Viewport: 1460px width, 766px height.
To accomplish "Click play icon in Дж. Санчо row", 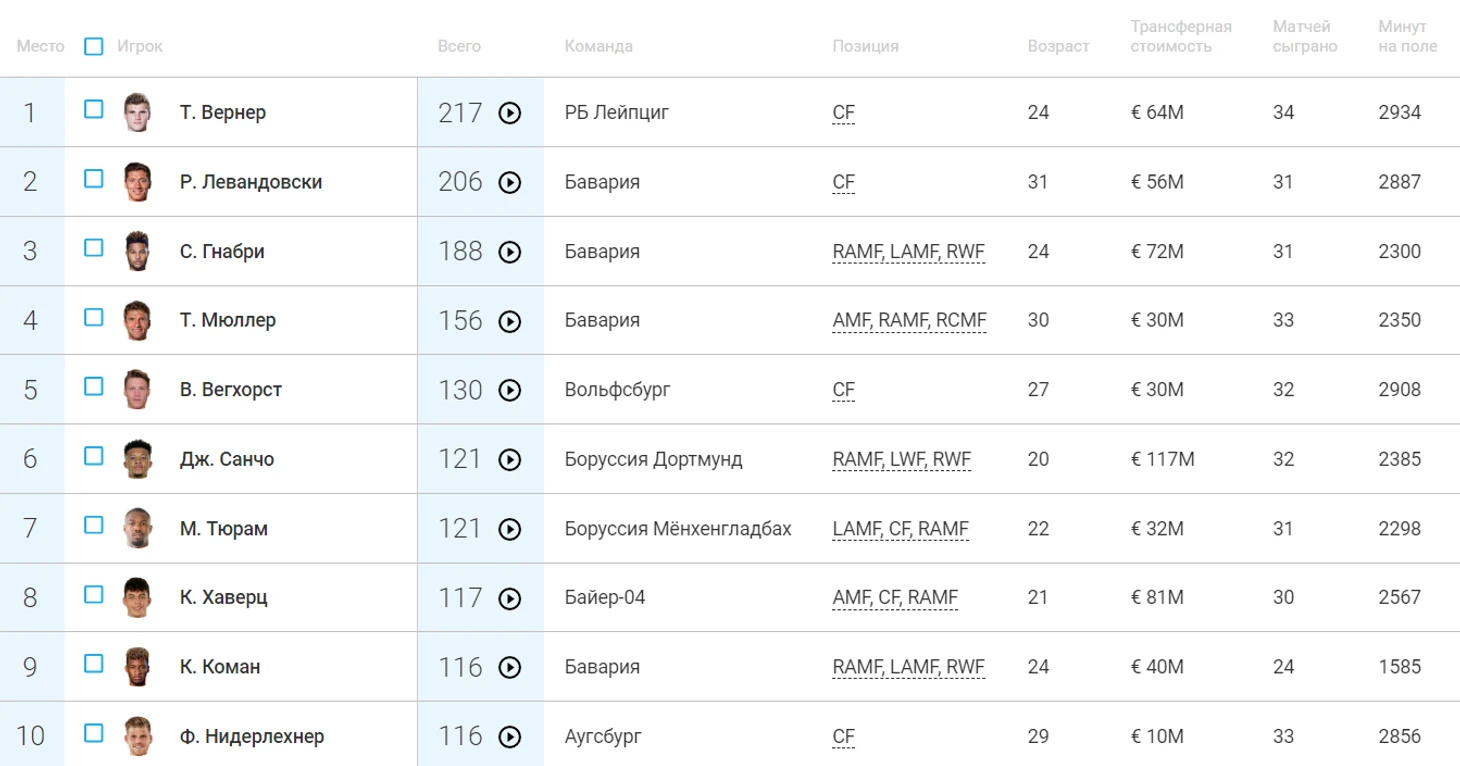I will click(510, 460).
